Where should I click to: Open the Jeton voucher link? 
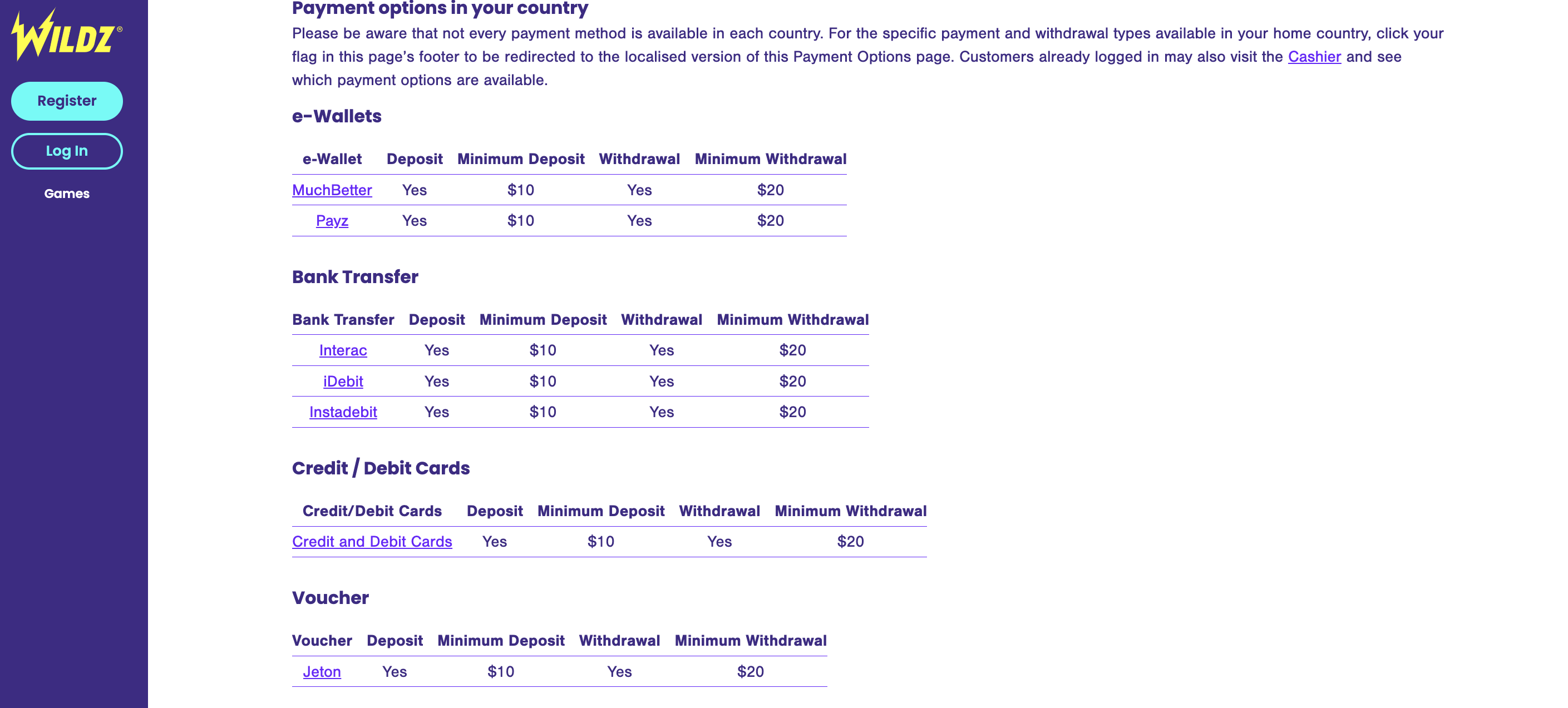pos(322,671)
